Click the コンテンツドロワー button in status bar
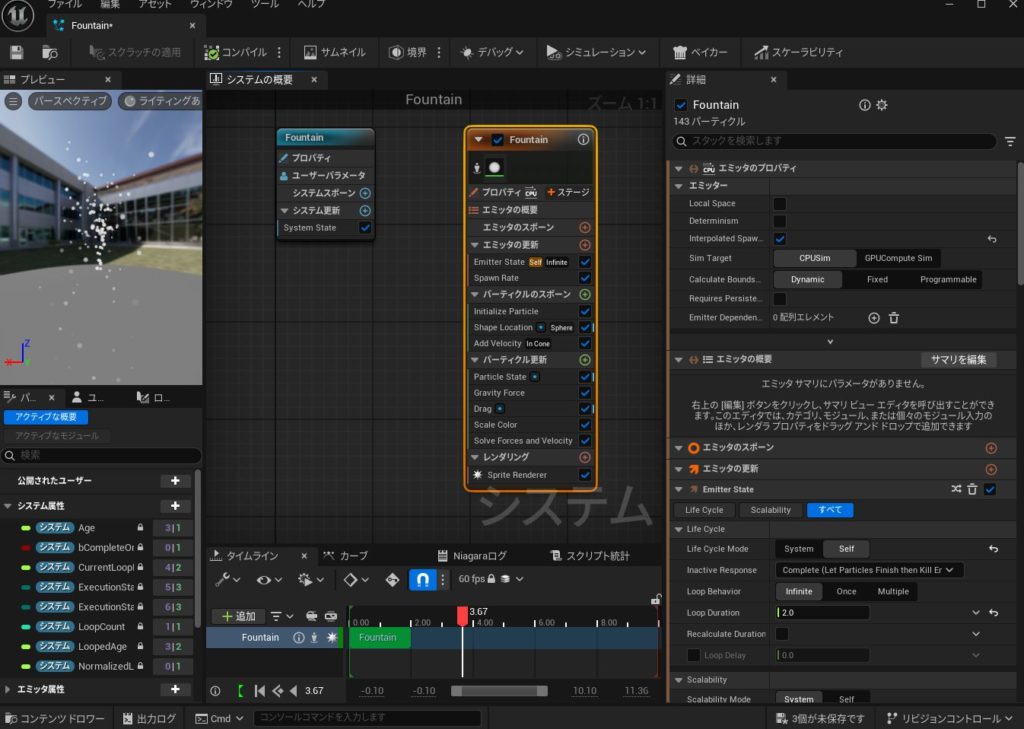Screen dimensions: 1024x729 (53, 718)
